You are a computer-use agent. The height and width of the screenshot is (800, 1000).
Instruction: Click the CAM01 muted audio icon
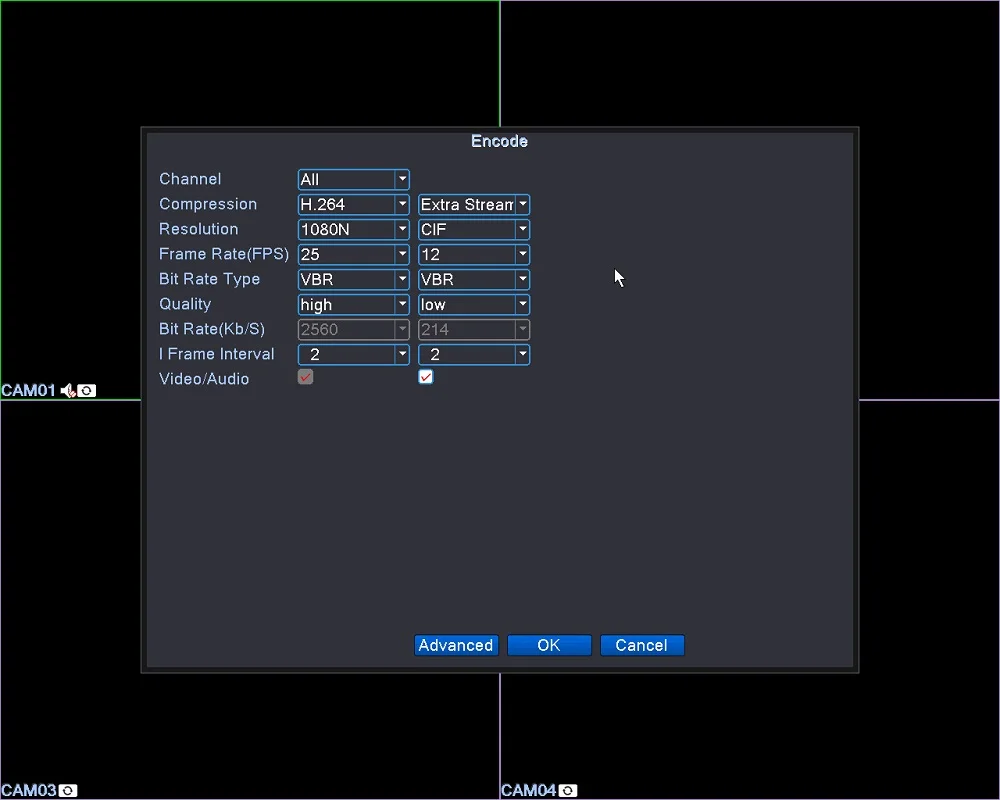pyautogui.click(x=68, y=390)
